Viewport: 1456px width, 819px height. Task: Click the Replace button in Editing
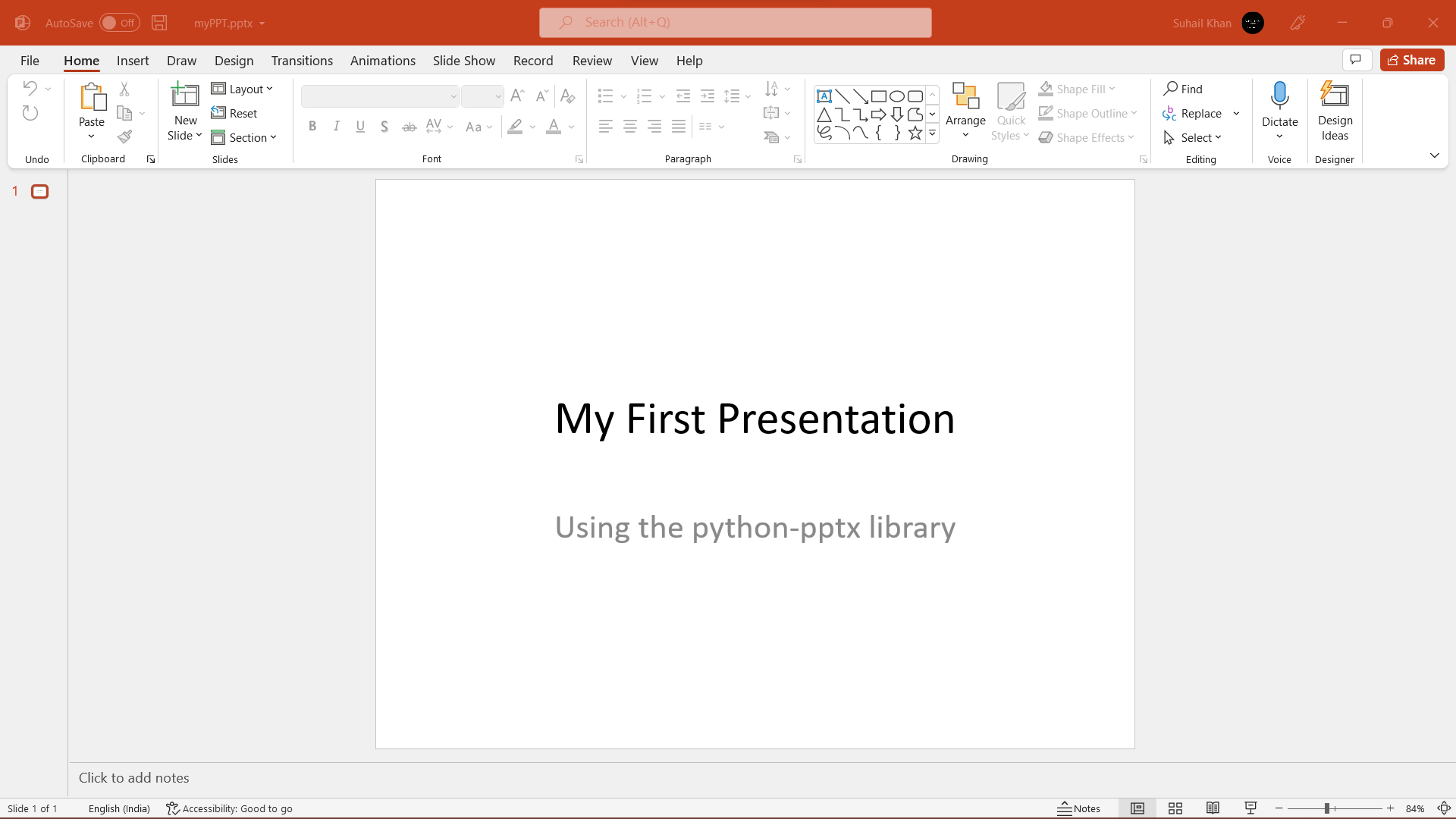(1195, 113)
